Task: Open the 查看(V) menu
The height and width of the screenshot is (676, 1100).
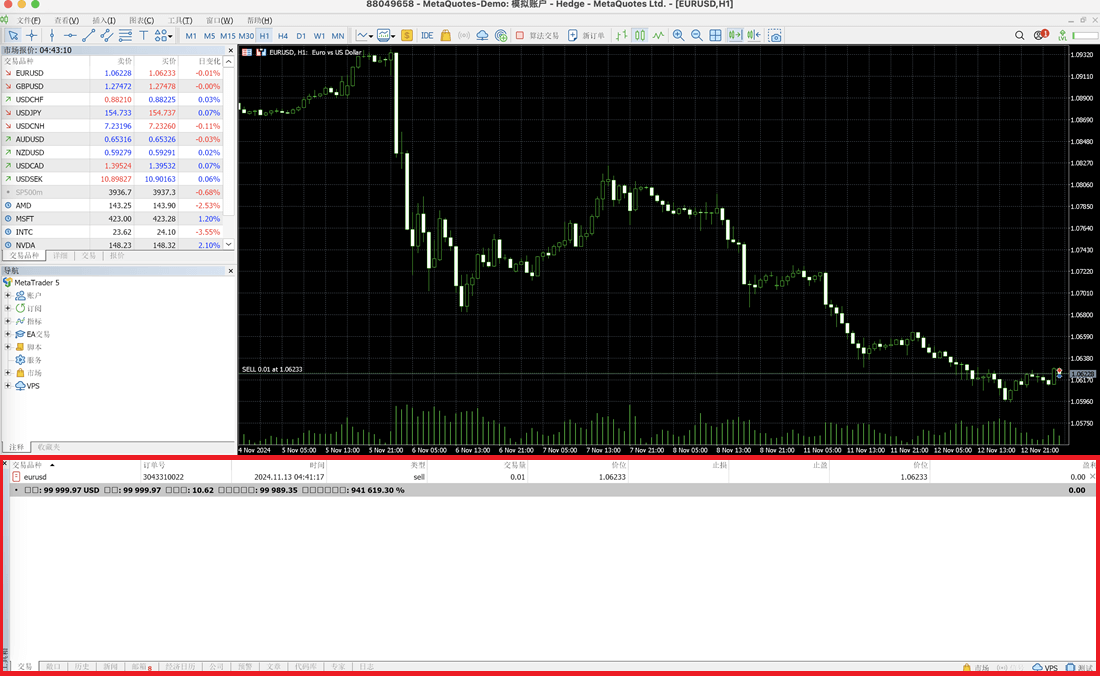Action: click(67, 20)
